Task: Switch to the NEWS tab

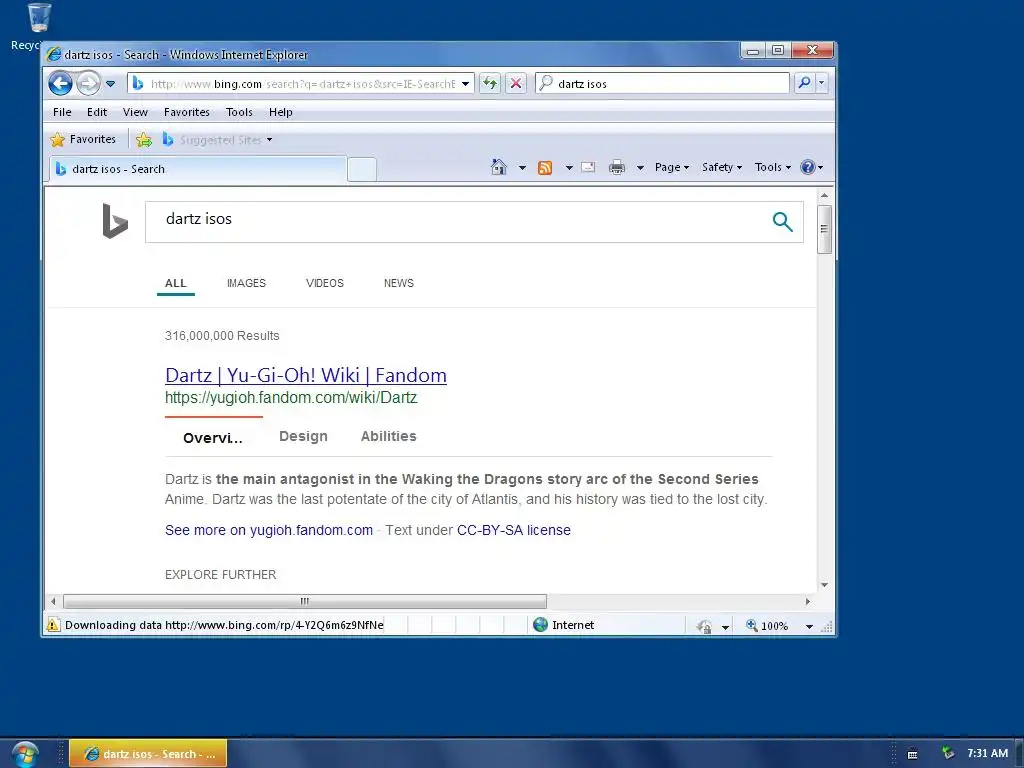Action: pyautogui.click(x=398, y=283)
